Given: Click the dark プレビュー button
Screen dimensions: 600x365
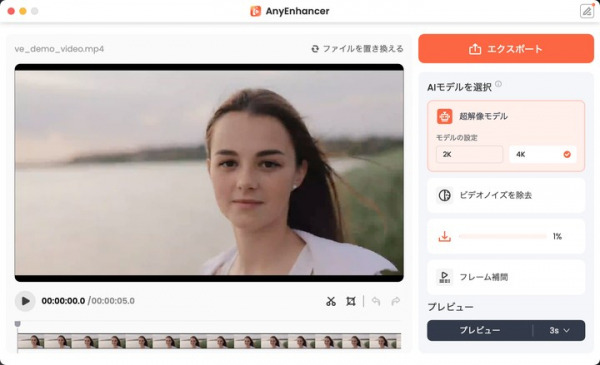Looking at the screenshot, I should coord(479,330).
